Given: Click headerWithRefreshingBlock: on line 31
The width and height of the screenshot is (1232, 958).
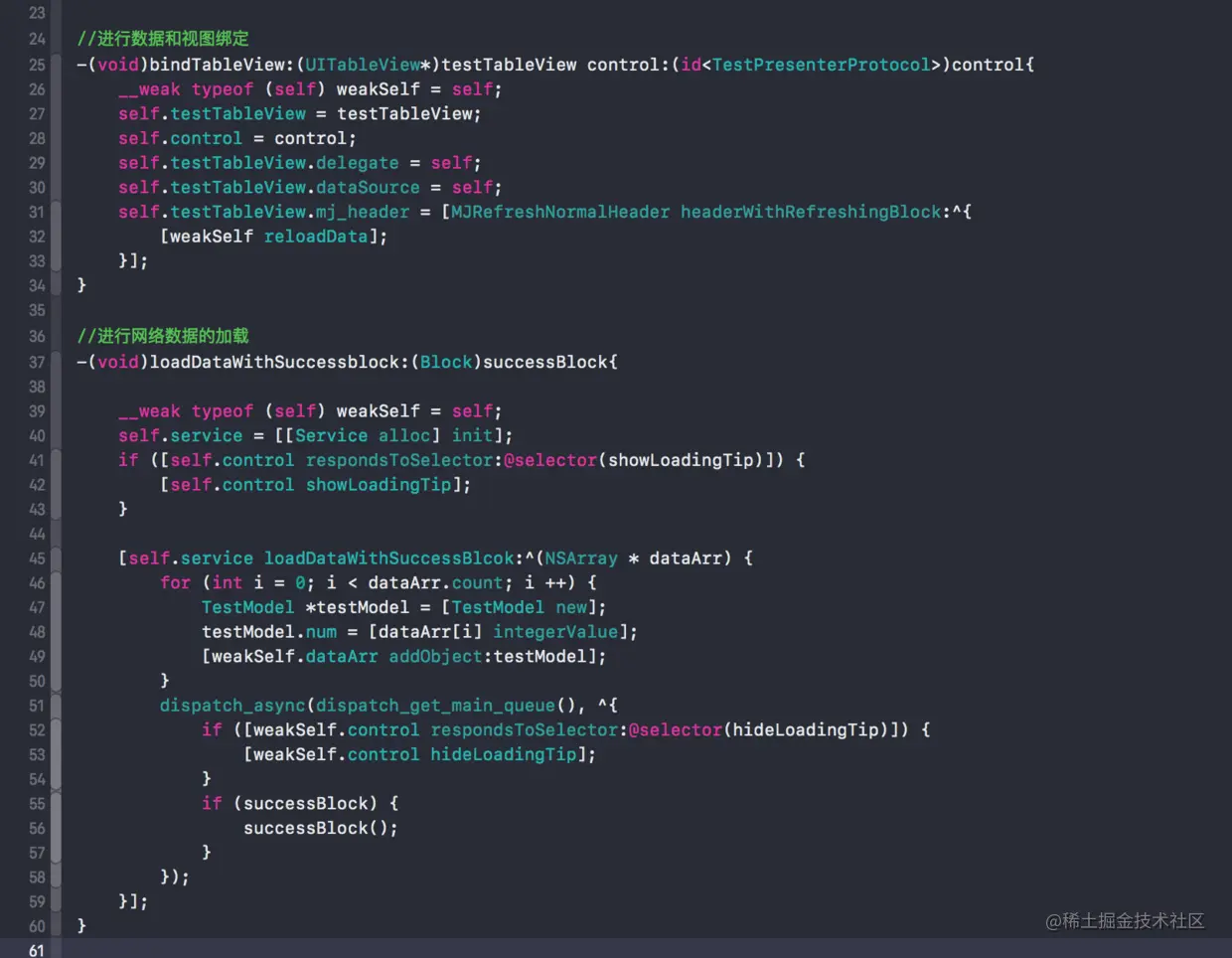Looking at the screenshot, I should point(816,212).
